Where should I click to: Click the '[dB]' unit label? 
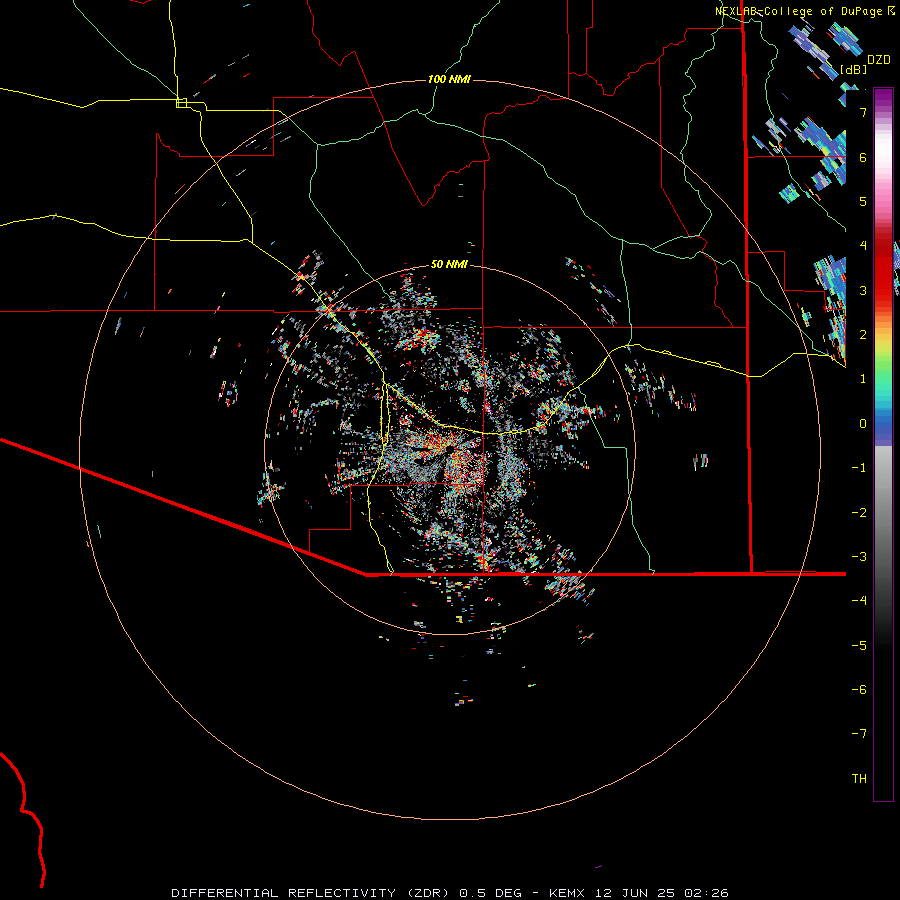[854, 69]
